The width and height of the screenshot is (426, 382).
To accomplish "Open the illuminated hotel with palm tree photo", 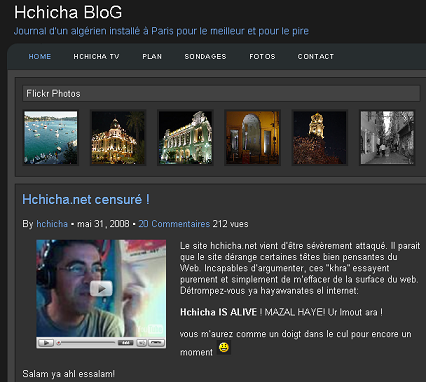I will point(118,138).
